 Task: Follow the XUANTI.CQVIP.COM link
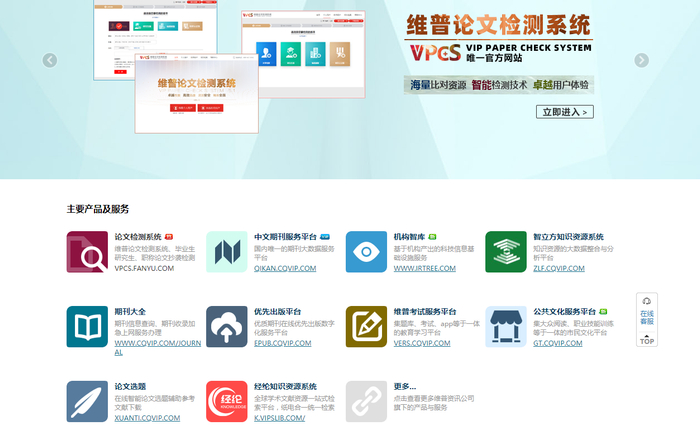coord(147,418)
